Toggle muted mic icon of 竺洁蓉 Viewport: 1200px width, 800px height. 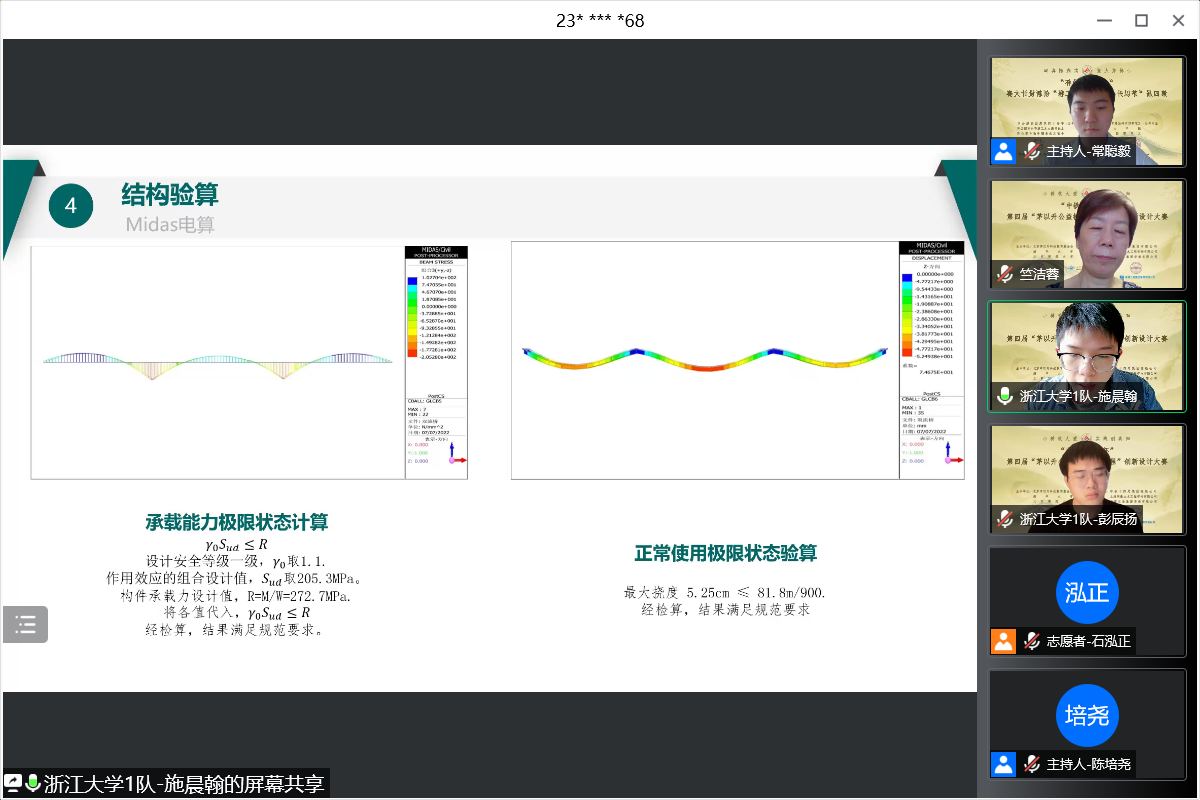[x=1005, y=274]
